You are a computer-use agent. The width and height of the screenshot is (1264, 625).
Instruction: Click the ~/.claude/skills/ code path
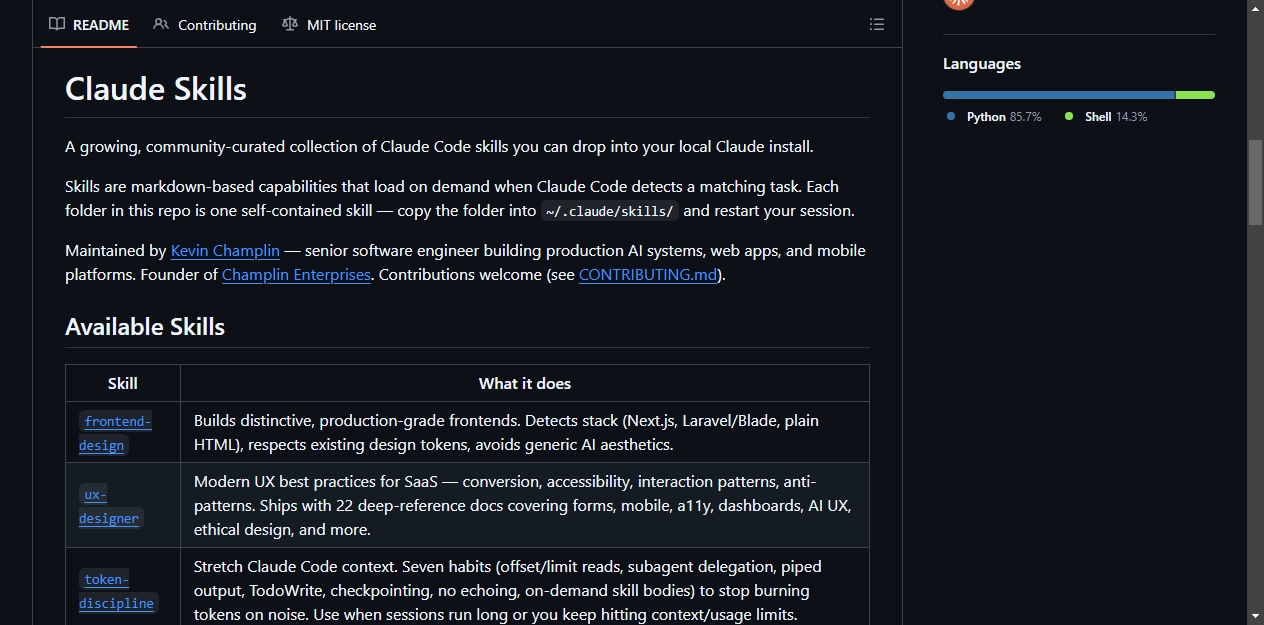pyautogui.click(x=610, y=211)
